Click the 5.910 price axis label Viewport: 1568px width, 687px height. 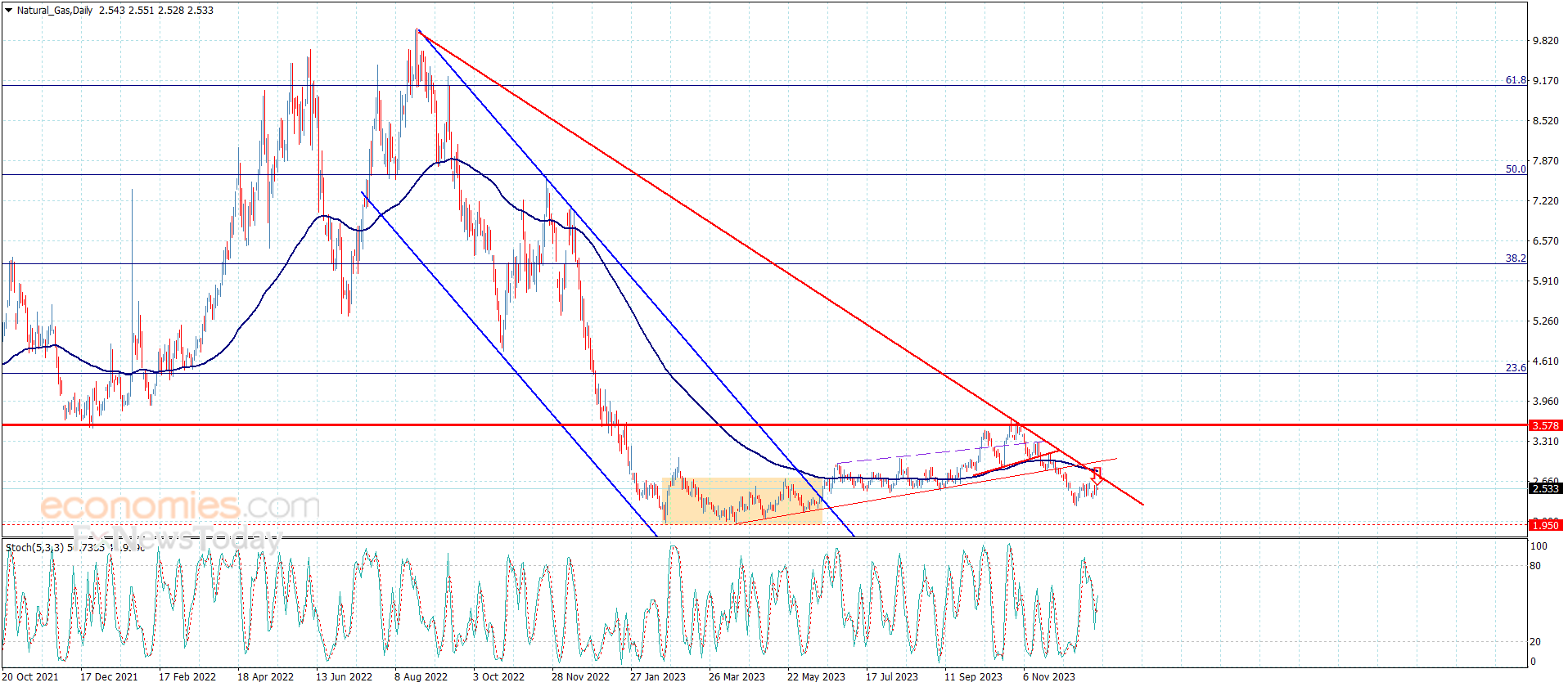click(x=1545, y=281)
